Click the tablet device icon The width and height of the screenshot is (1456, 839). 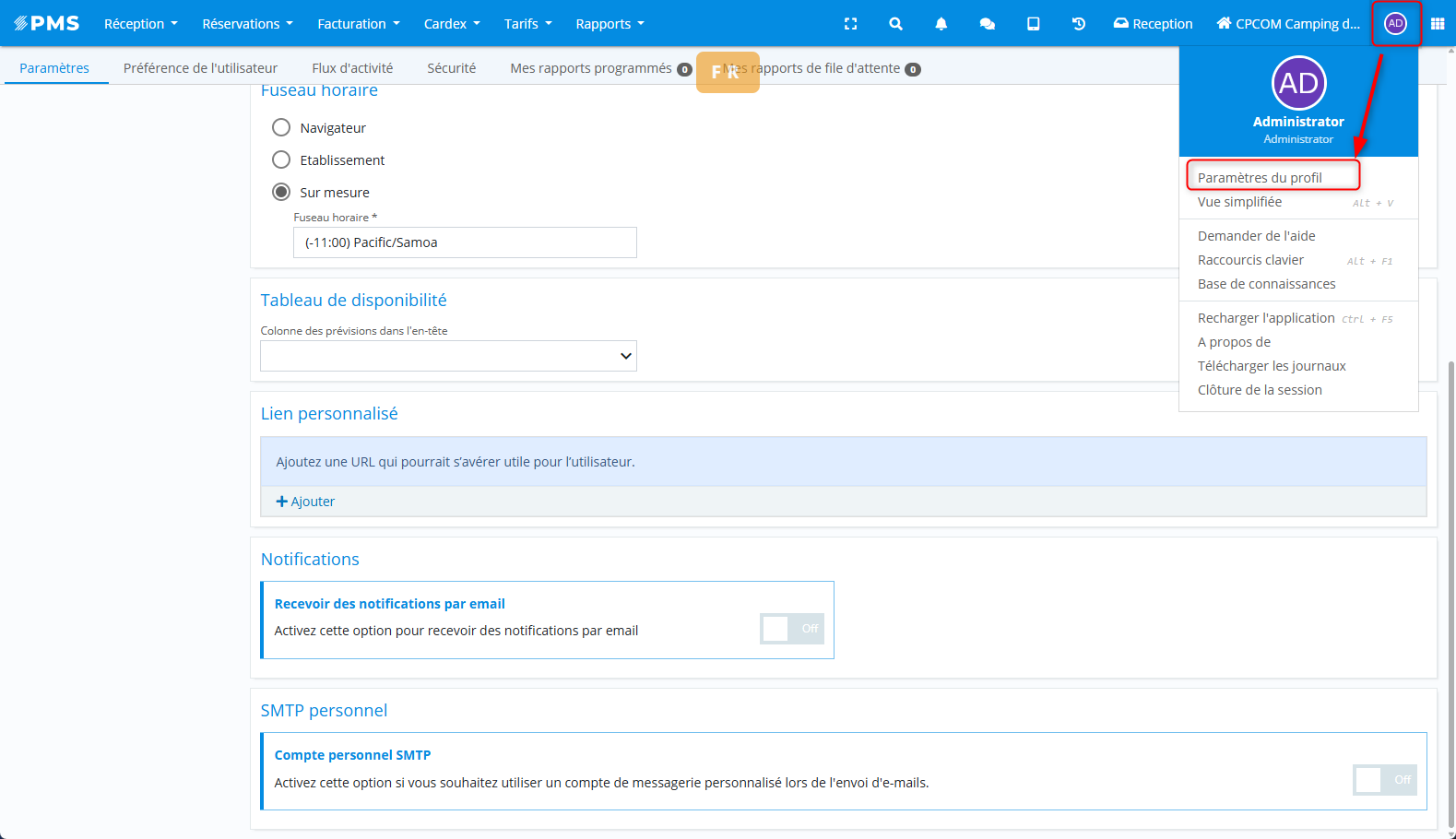tap(1033, 24)
